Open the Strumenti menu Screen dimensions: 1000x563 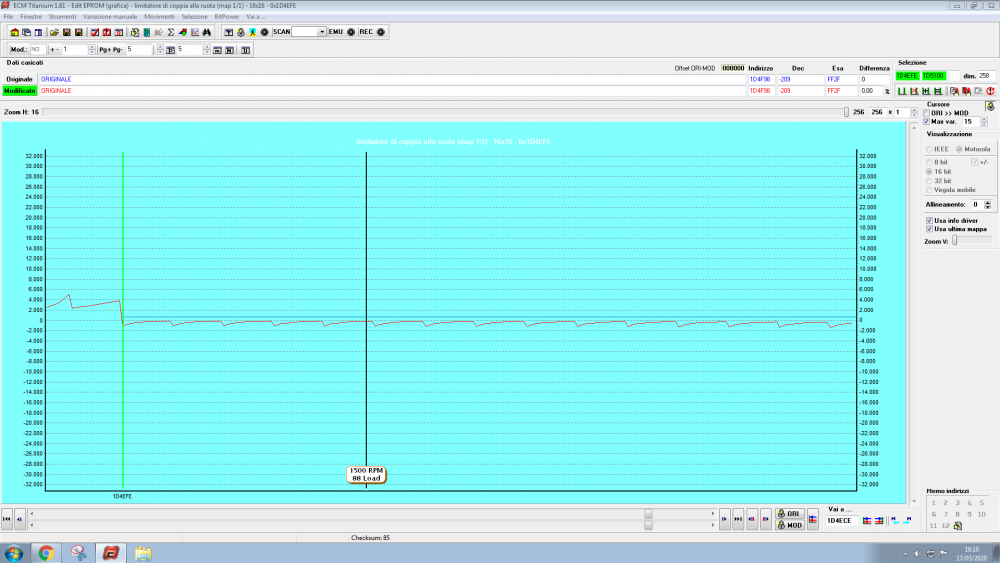(62, 17)
